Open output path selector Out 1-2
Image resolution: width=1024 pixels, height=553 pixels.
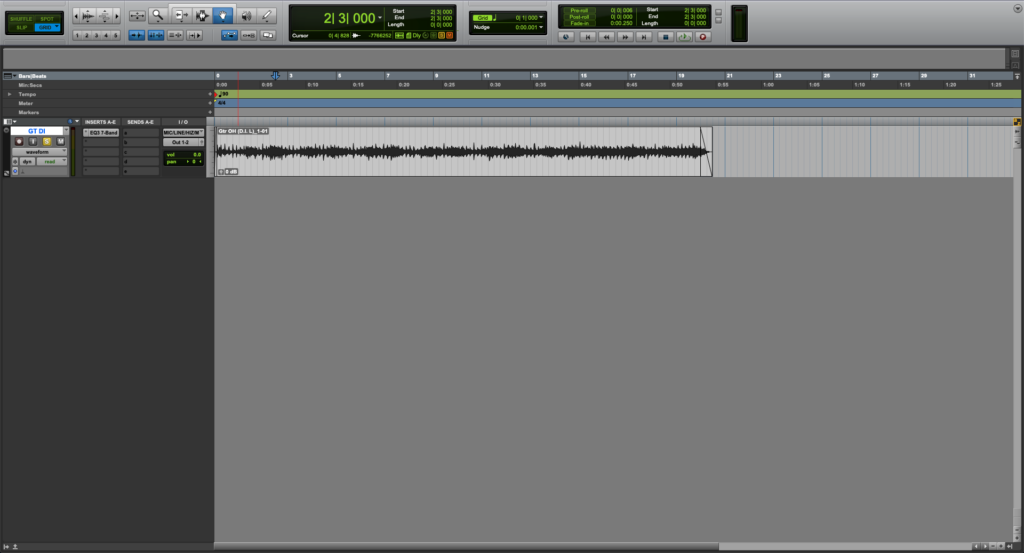pos(183,142)
